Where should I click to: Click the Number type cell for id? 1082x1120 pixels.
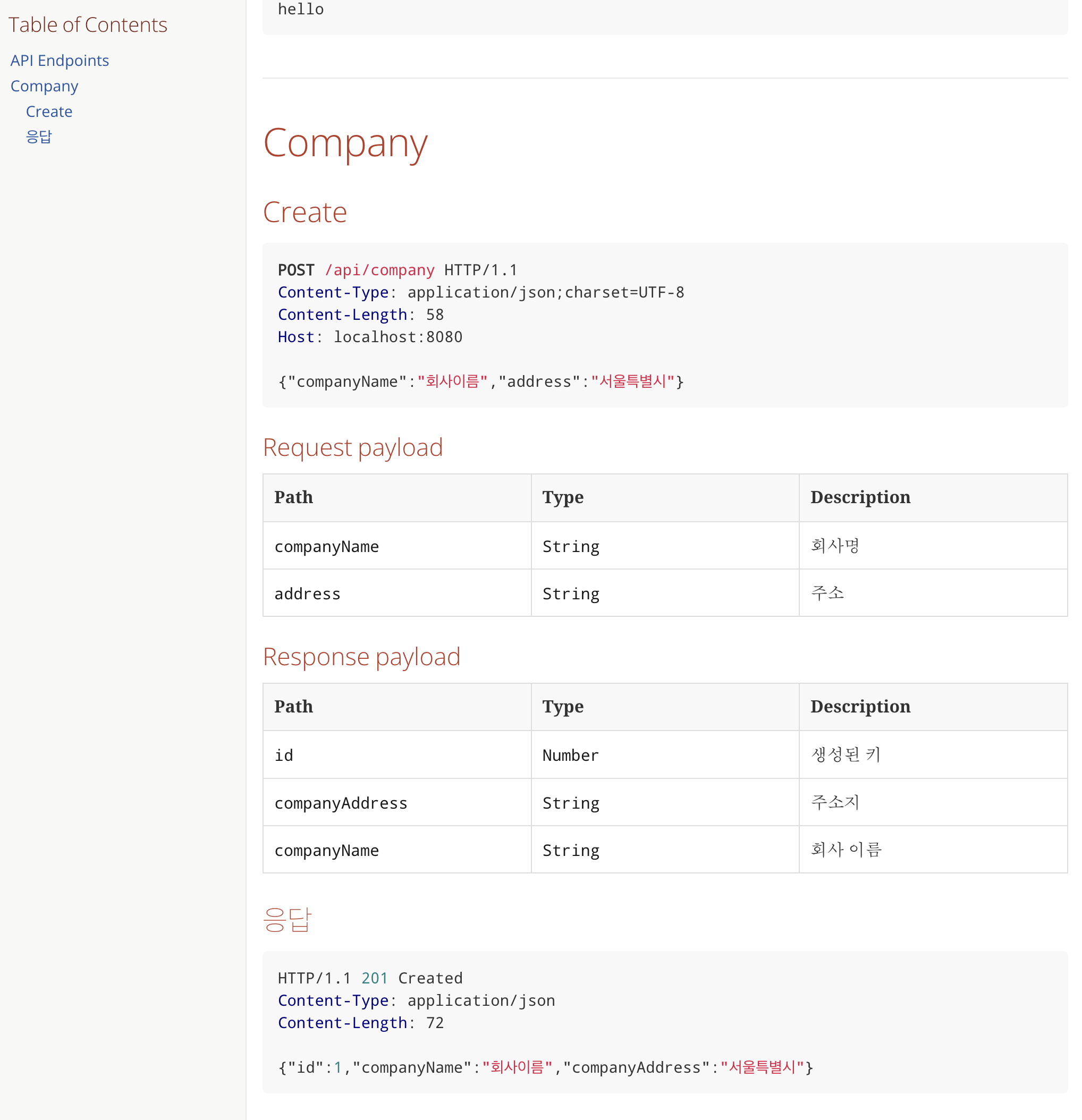point(665,755)
